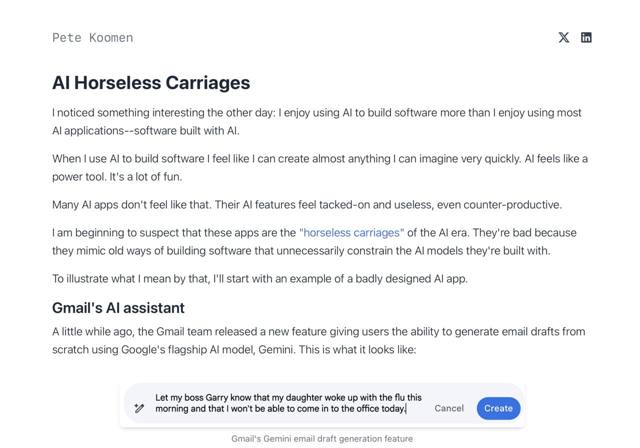
Task: Open the LinkedIn profile icon
Action: pyautogui.click(x=586, y=38)
